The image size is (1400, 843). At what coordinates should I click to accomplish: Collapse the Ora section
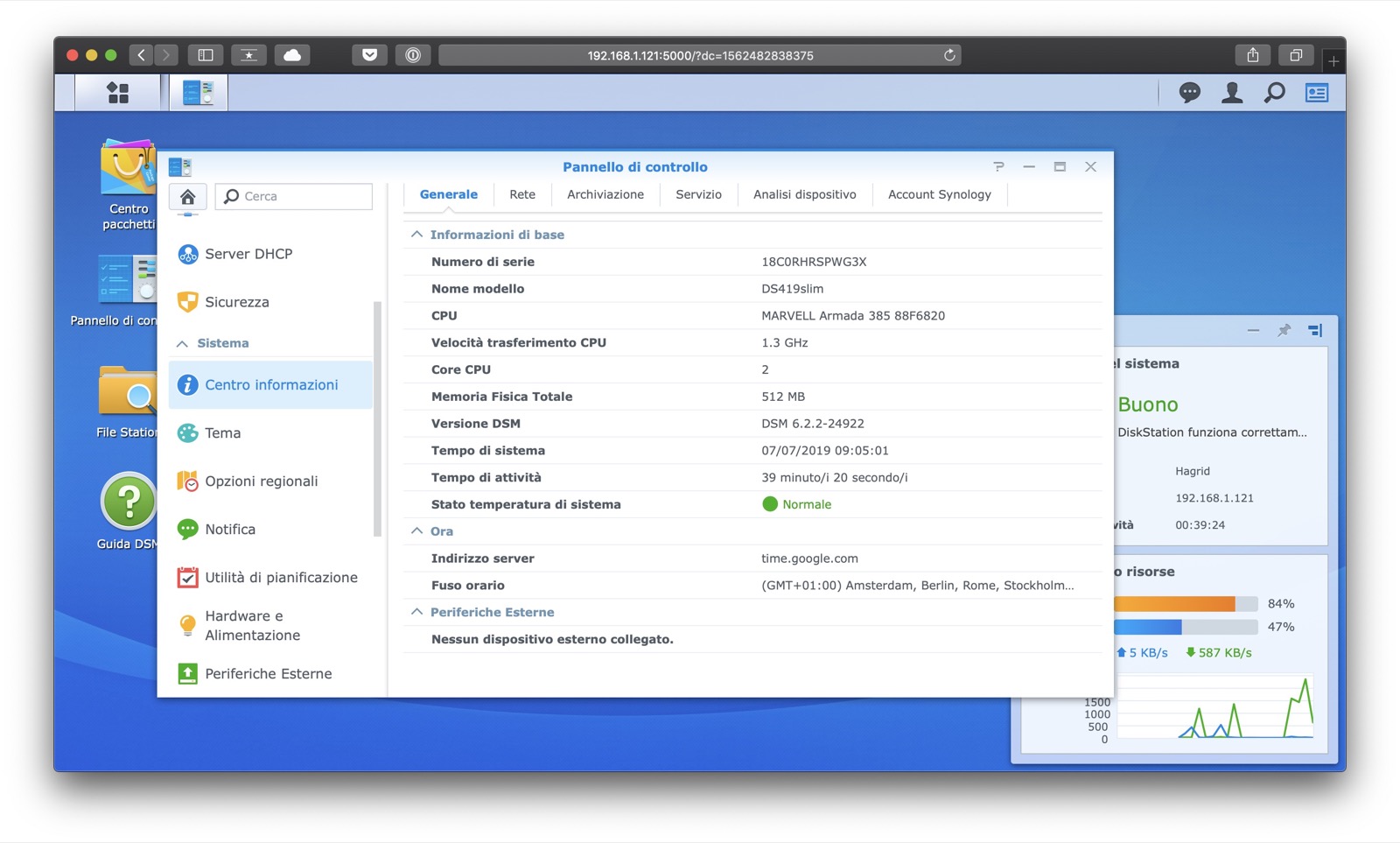point(416,531)
